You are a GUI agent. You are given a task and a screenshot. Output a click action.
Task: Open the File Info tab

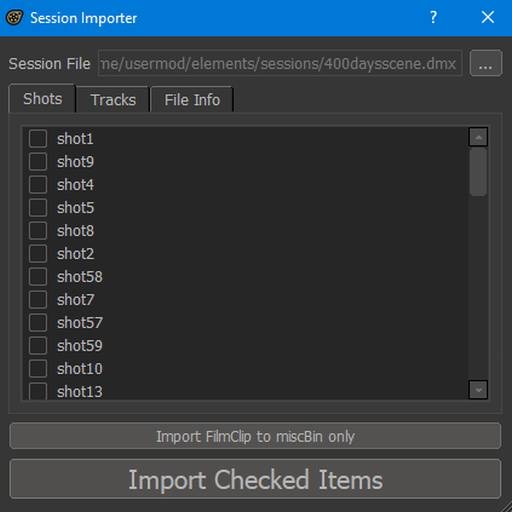pyautogui.click(x=192, y=100)
